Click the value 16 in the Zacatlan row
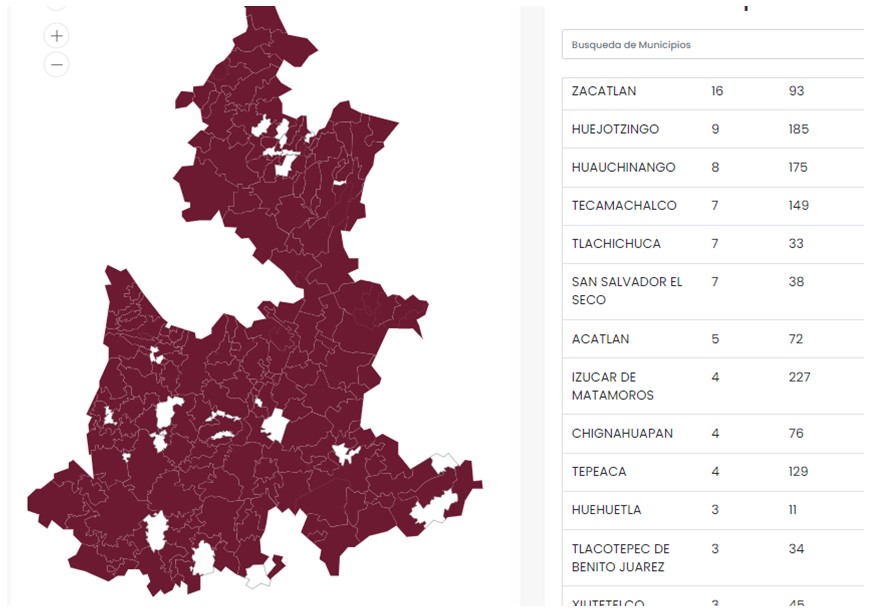This screenshot has width=870, height=613. pos(717,91)
